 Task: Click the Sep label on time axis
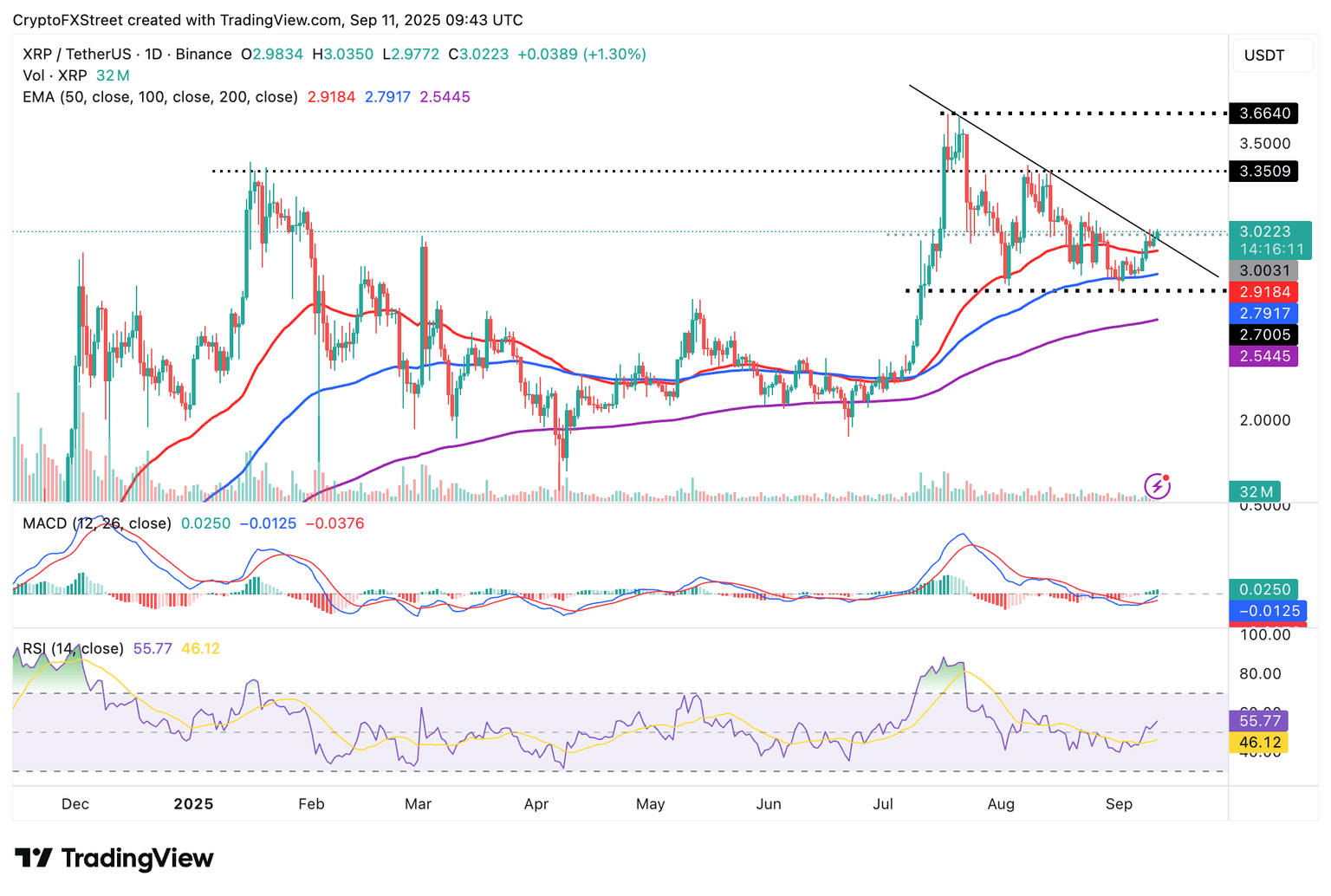[x=1119, y=804]
